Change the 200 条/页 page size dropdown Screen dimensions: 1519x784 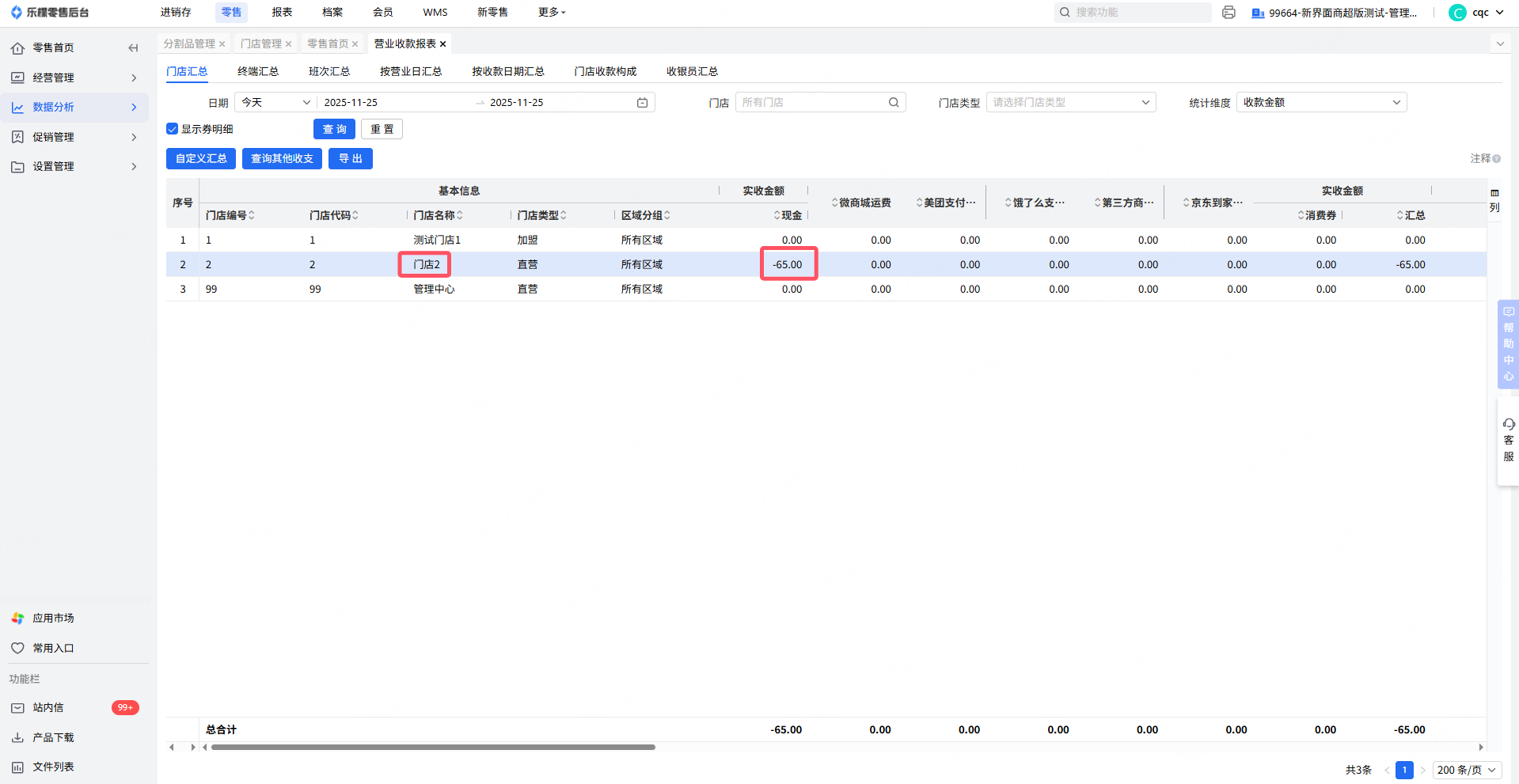[1467, 770]
